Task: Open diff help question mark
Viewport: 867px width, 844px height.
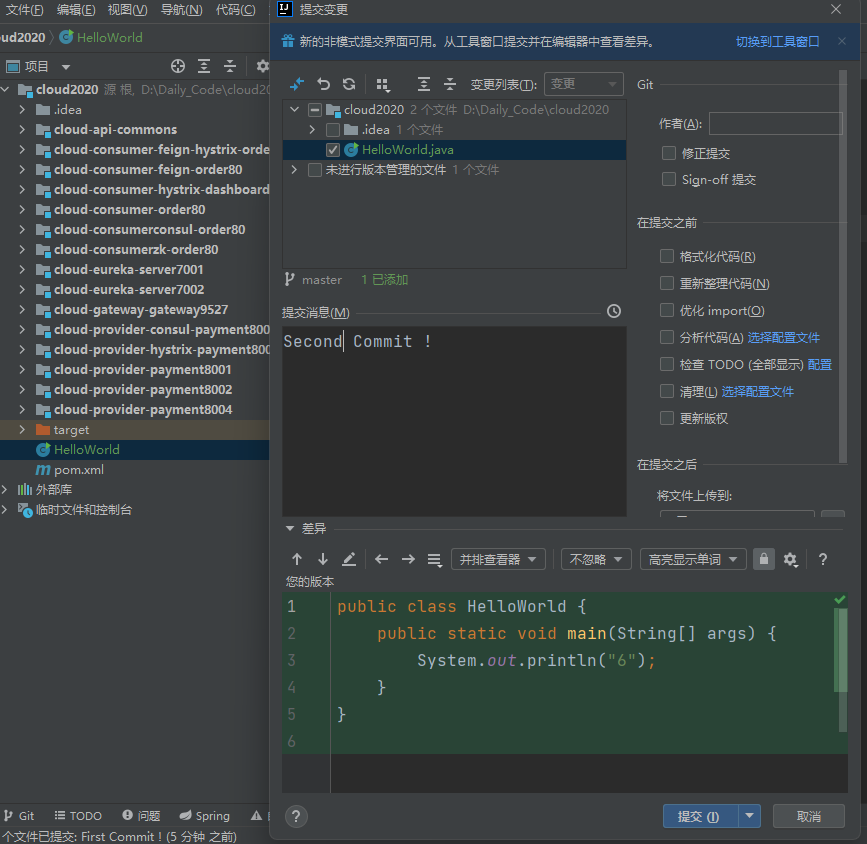Action: click(x=823, y=559)
